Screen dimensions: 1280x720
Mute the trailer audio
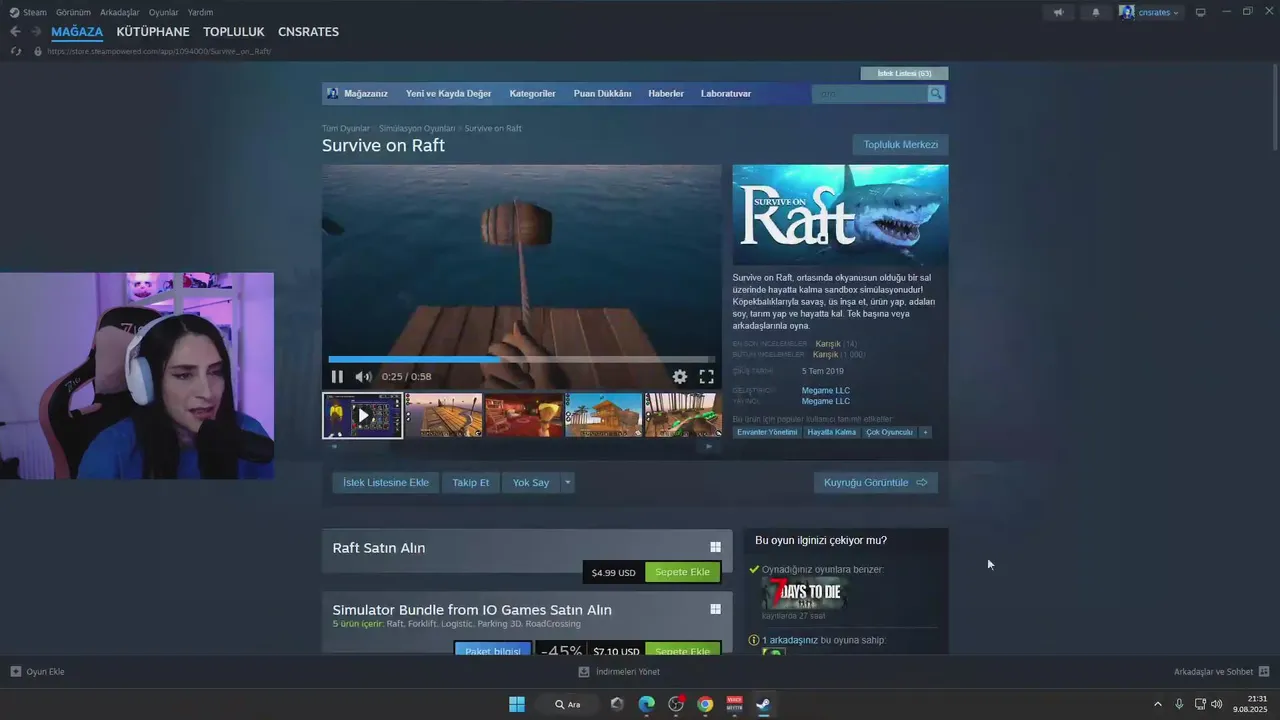click(363, 377)
